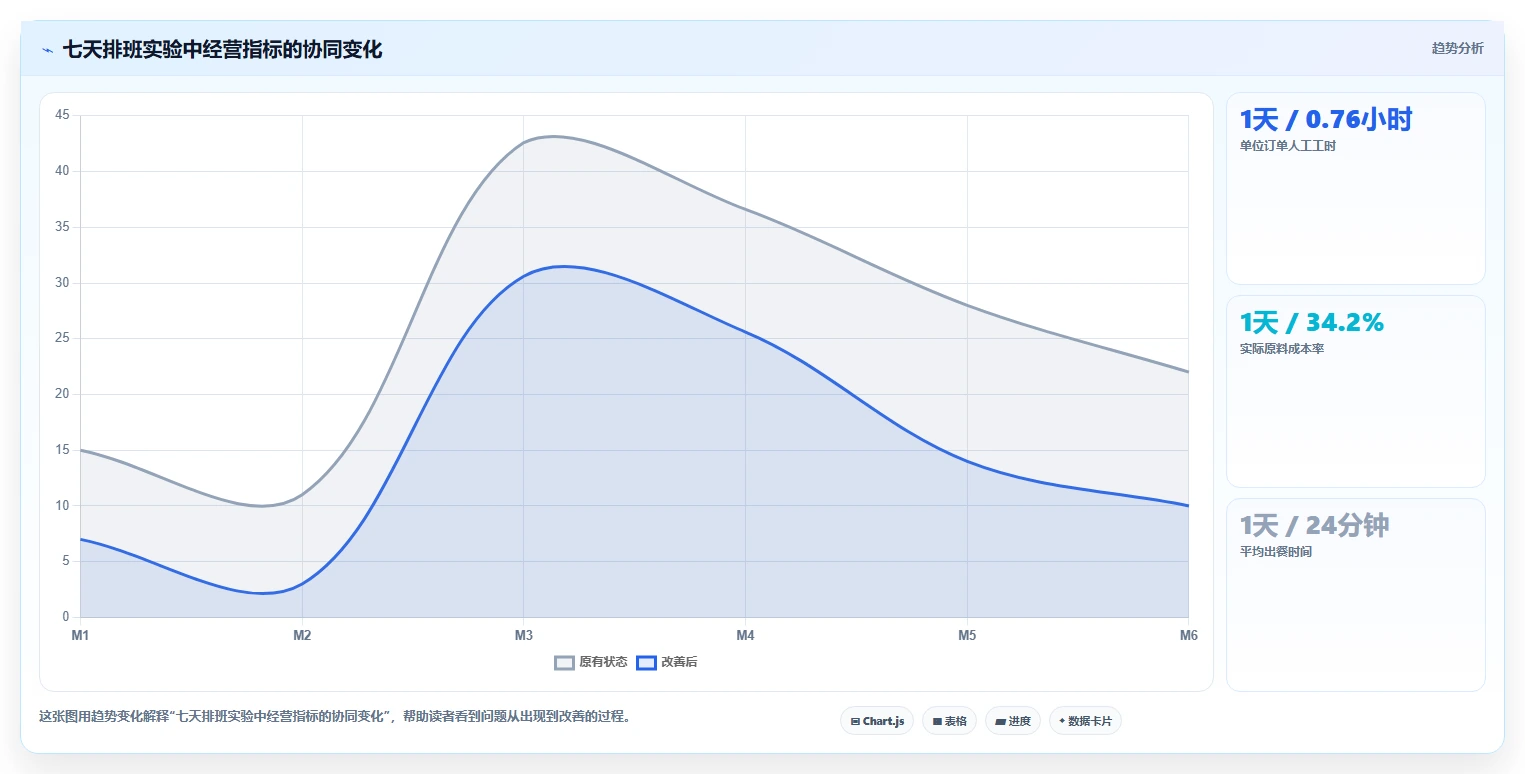The width and height of the screenshot is (1525, 774).
Task: Click the 30 y-axis value
Action: point(62,282)
